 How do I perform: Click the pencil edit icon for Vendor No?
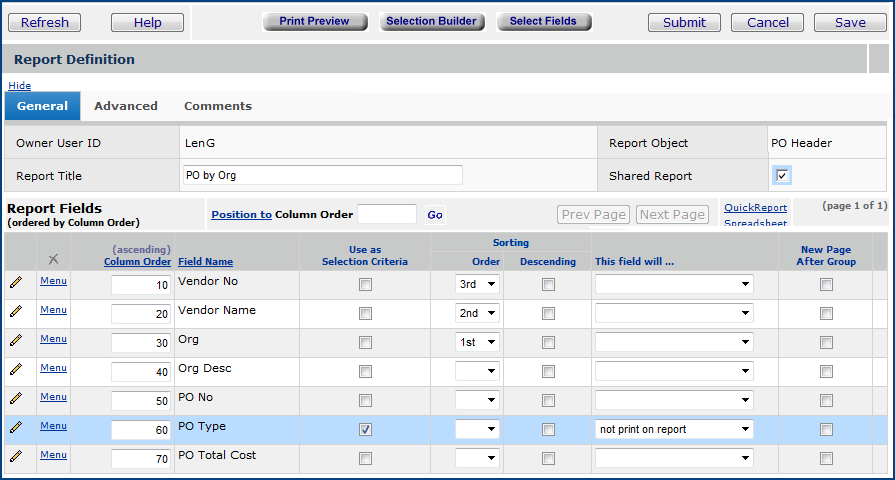tap(16, 283)
